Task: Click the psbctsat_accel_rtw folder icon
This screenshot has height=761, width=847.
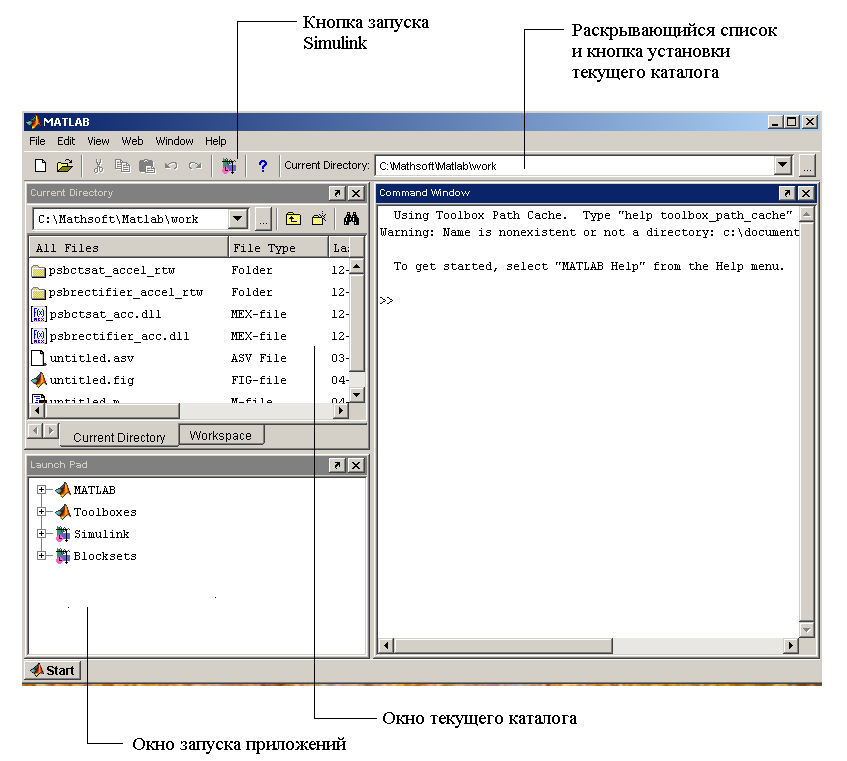Action: [38, 271]
